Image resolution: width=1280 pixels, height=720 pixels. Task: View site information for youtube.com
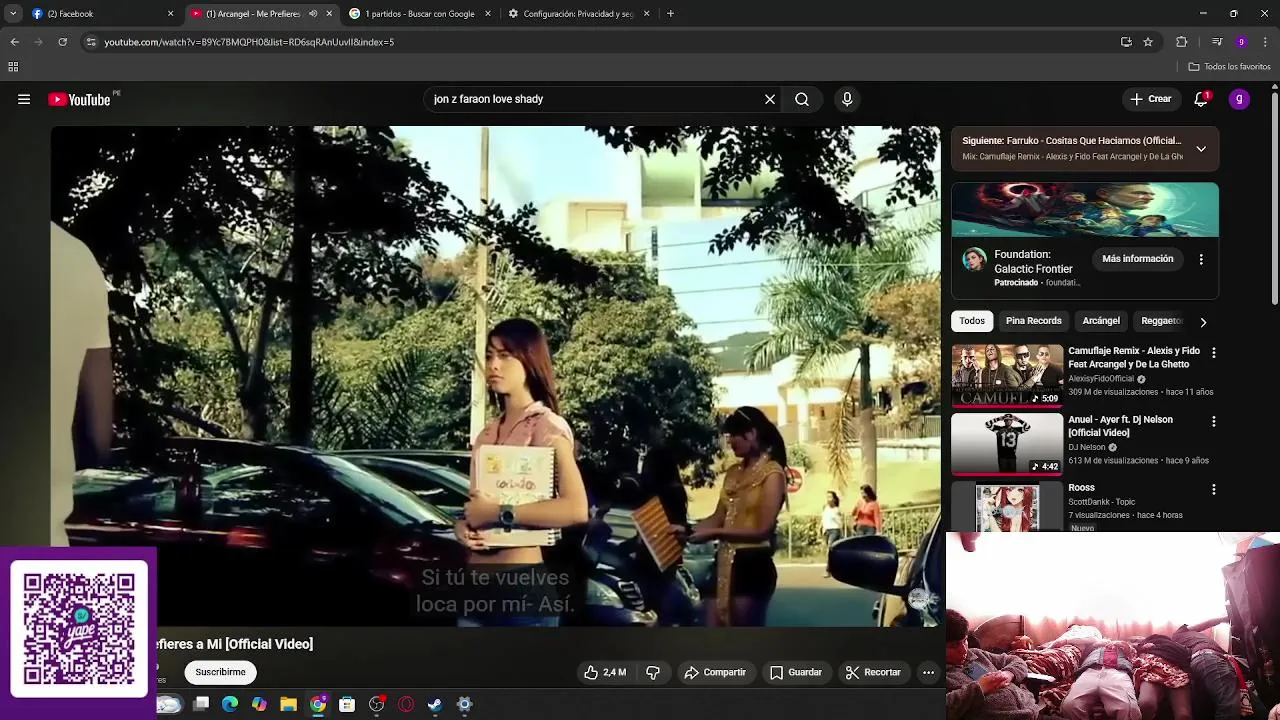(91, 42)
